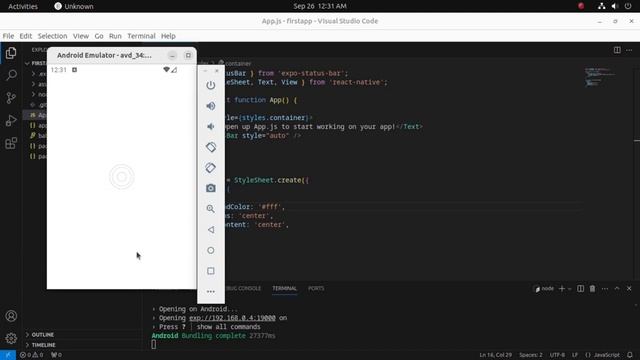Open terminal panel more actions menu
The image size is (640, 360).
[605, 289]
